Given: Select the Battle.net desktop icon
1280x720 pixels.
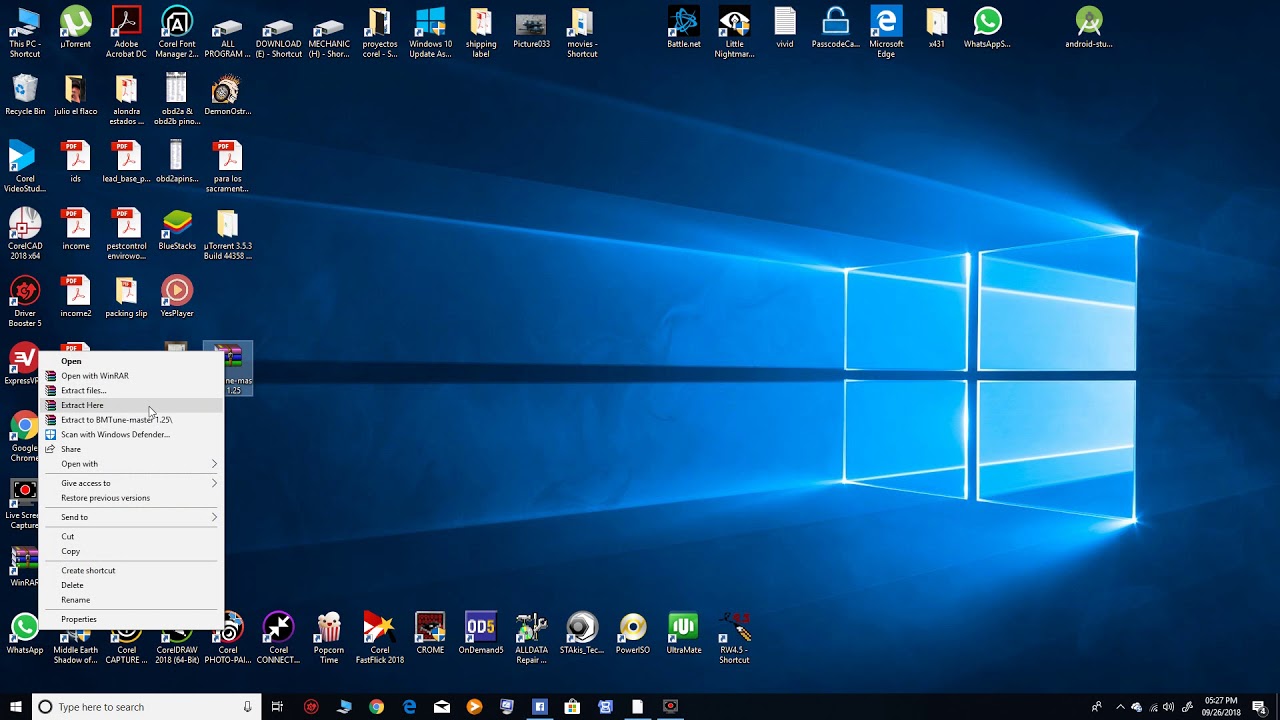Looking at the screenshot, I should [x=684, y=29].
